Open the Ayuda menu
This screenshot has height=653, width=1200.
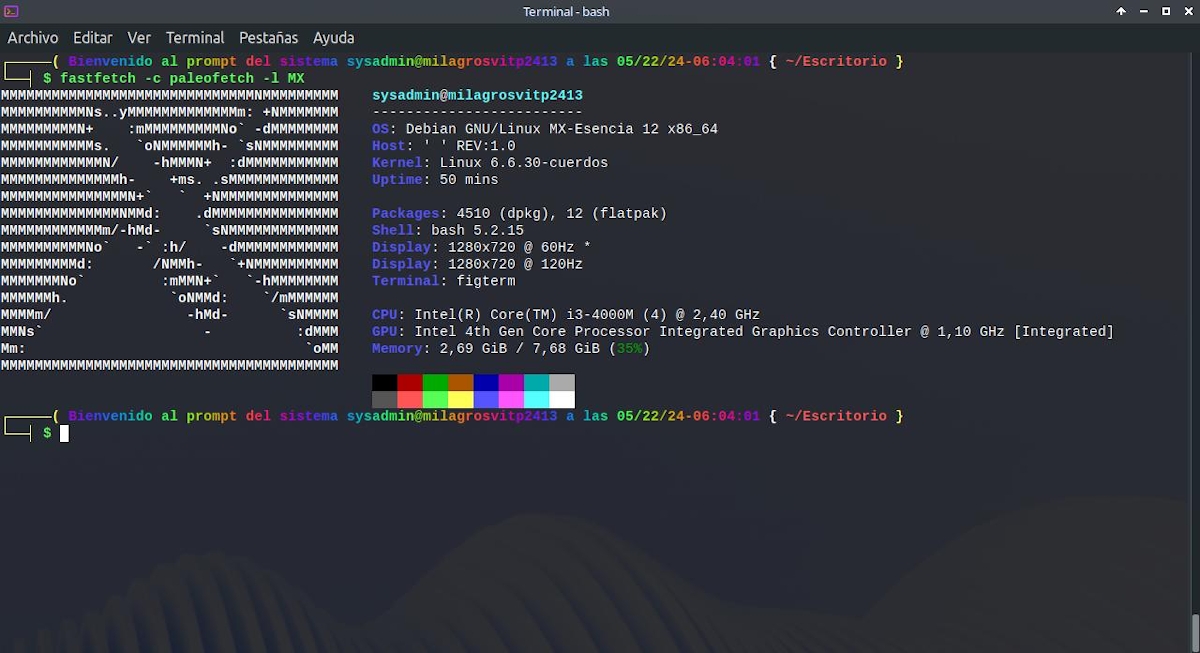333,37
